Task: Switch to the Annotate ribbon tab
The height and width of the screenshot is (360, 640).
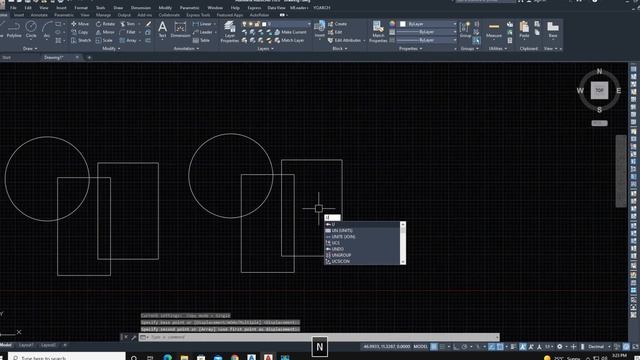Action: (x=39, y=15)
